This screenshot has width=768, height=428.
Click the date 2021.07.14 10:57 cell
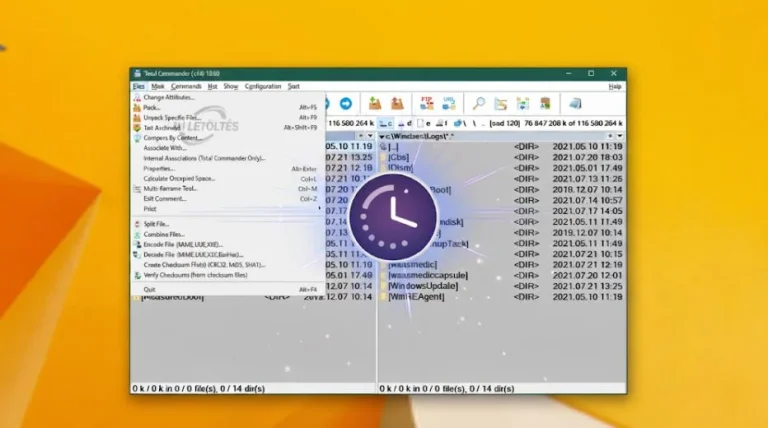click(x=587, y=200)
